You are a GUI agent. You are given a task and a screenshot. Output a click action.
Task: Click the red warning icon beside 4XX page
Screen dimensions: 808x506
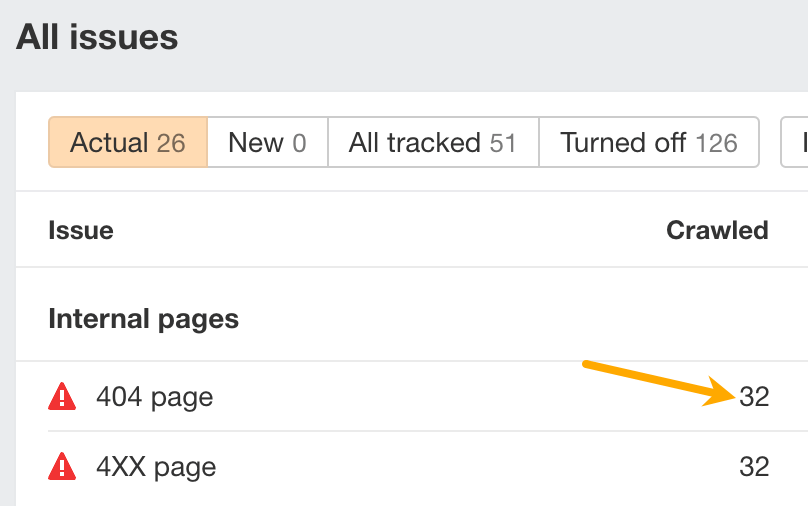click(62, 466)
